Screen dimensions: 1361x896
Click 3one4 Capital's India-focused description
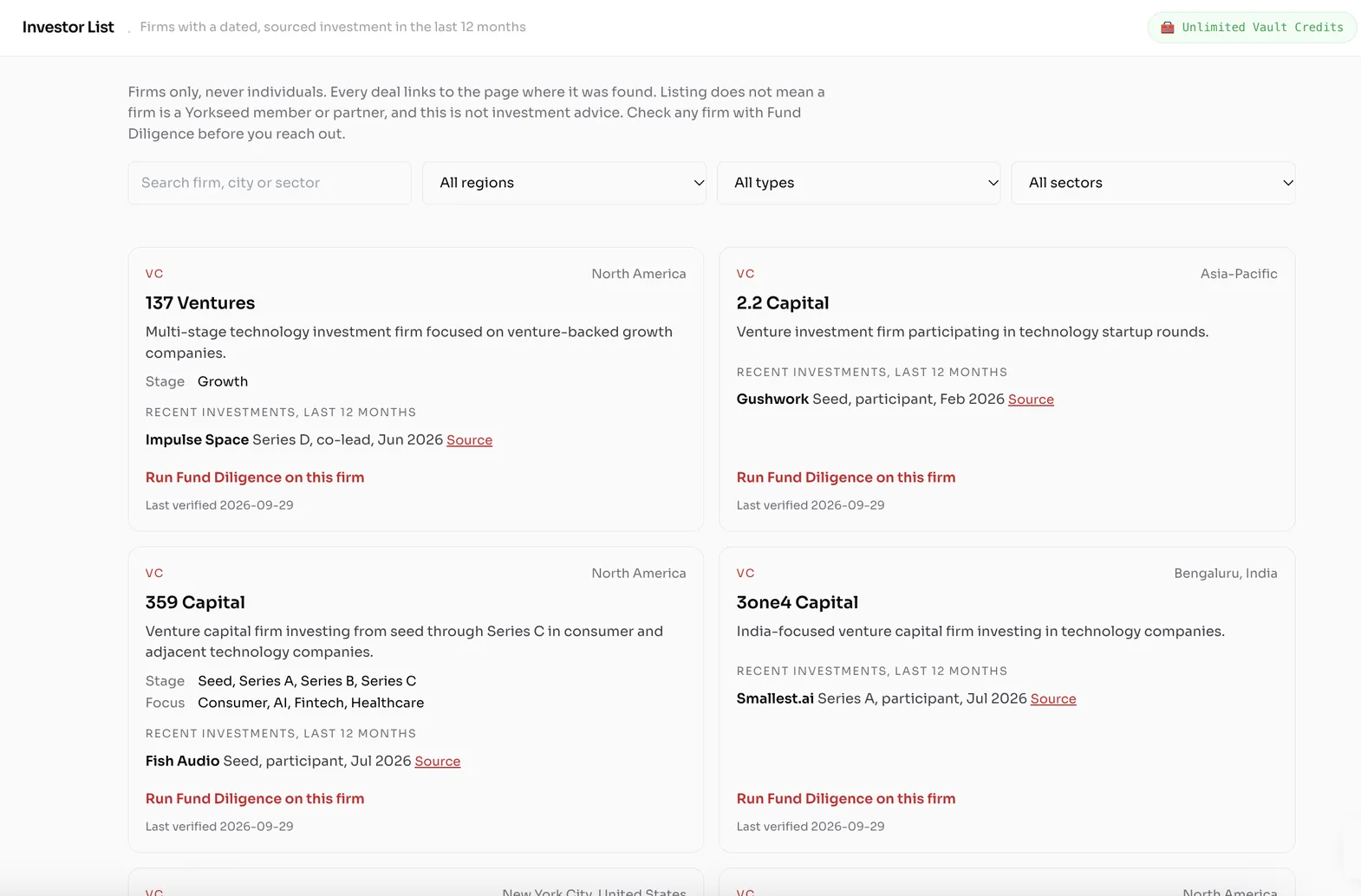tap(980, 632)
